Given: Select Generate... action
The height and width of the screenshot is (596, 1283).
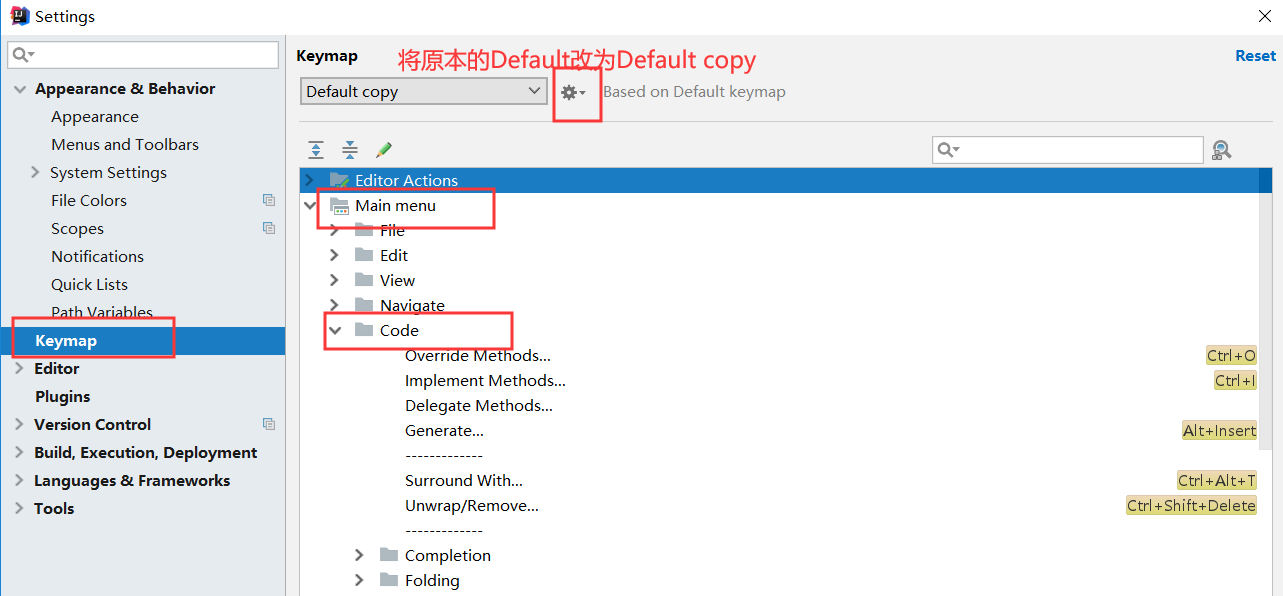Looking at the screenshot, I should pos(444,431).
